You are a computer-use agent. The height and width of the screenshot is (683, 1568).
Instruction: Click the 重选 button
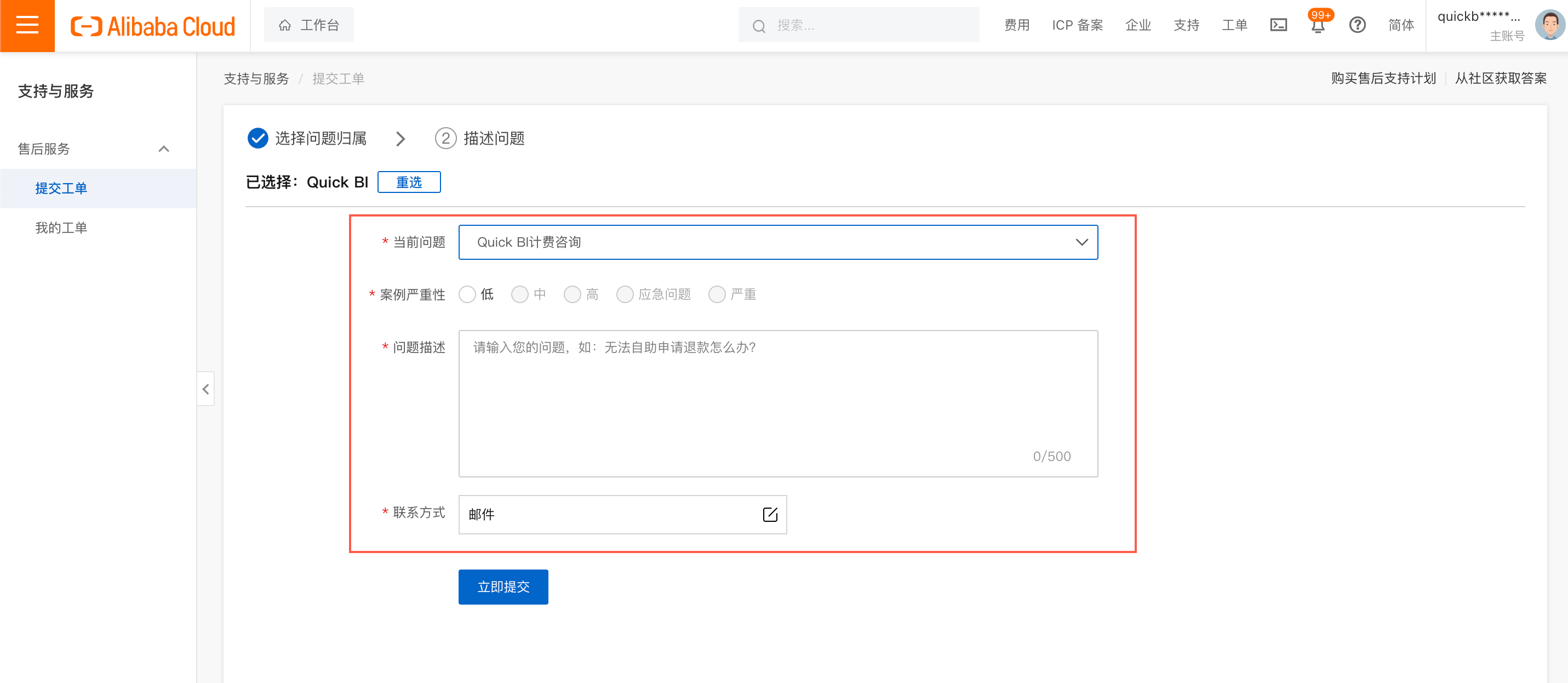(x=408, y=182)
